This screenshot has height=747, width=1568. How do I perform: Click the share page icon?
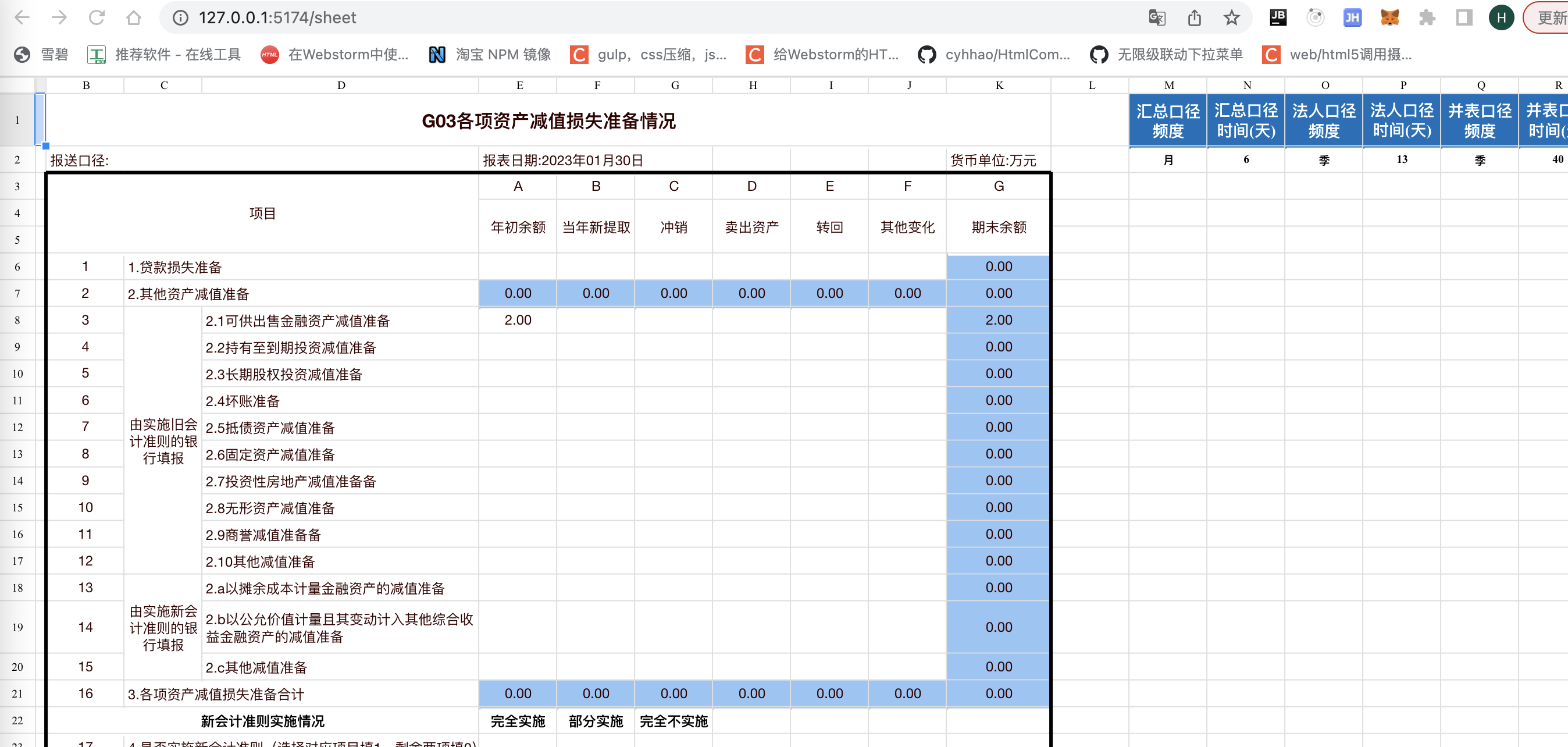pos(1194,17)
